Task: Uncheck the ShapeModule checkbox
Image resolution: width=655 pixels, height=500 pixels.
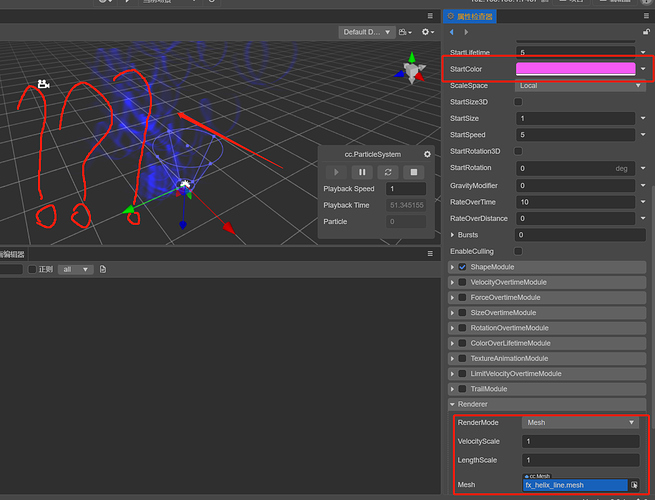Action: click(x=463, y=267)
